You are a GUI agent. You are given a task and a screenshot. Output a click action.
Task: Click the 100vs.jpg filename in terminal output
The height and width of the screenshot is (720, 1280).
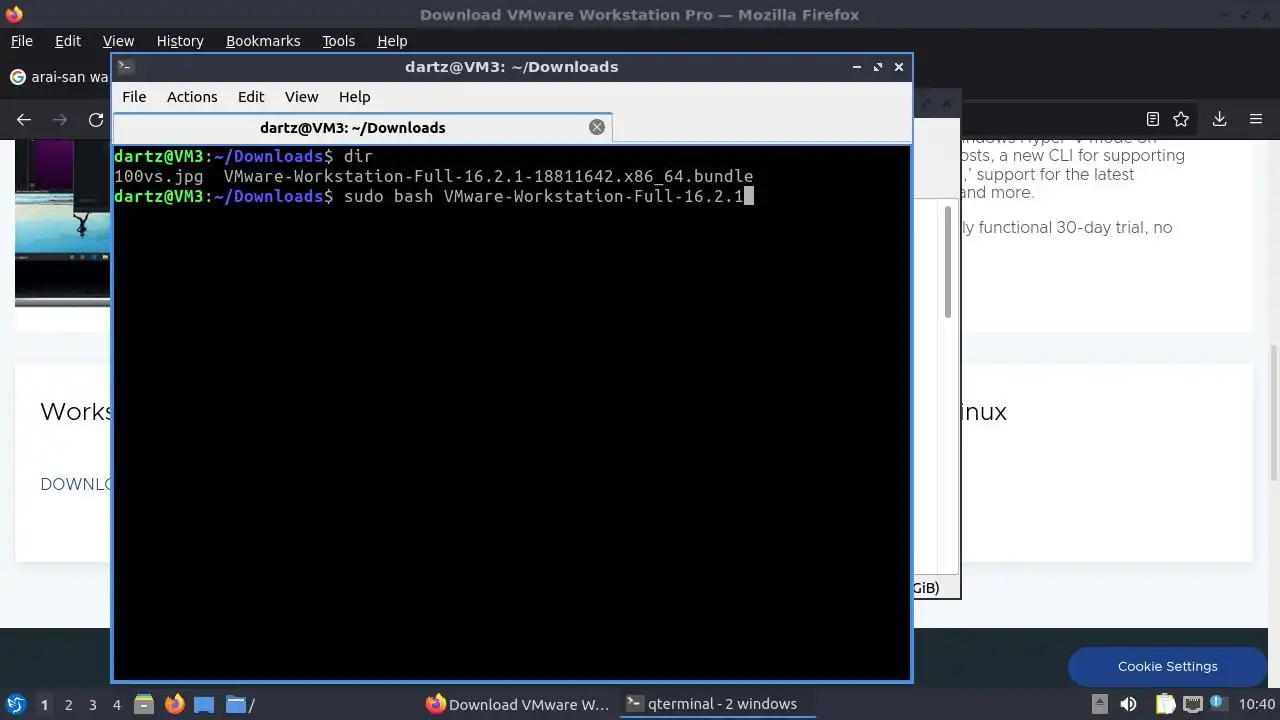(159, 176)
